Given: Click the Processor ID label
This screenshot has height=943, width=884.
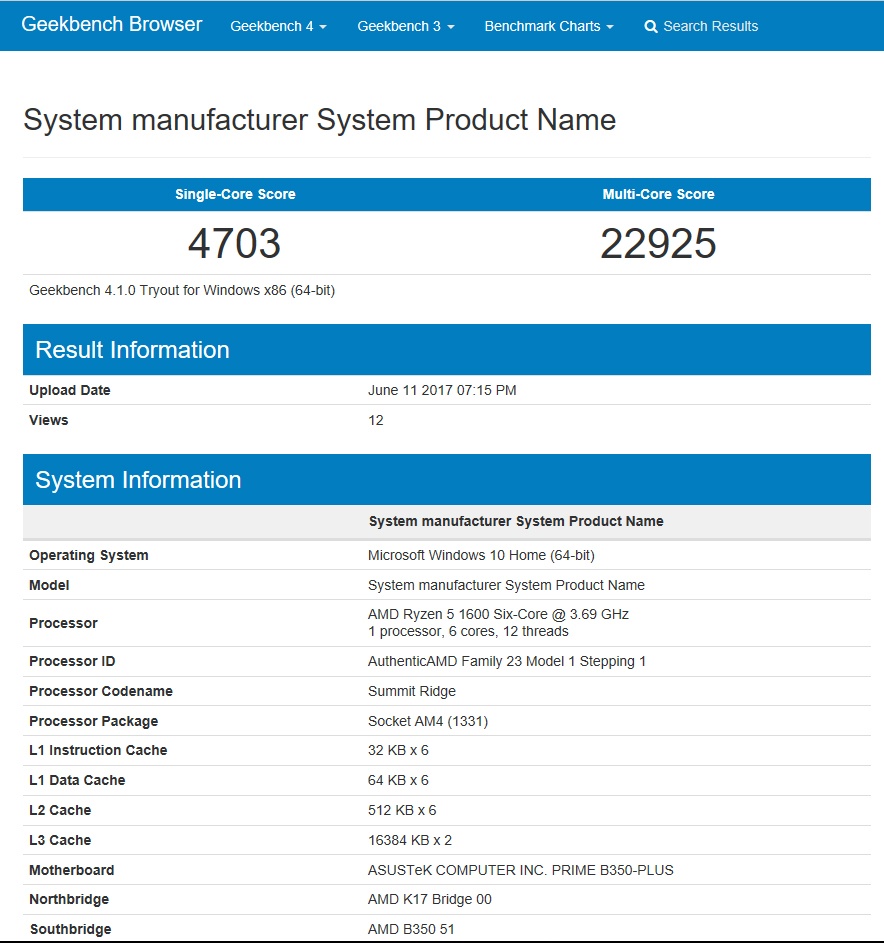Looking at the screenshot, I should coord(72,662).
